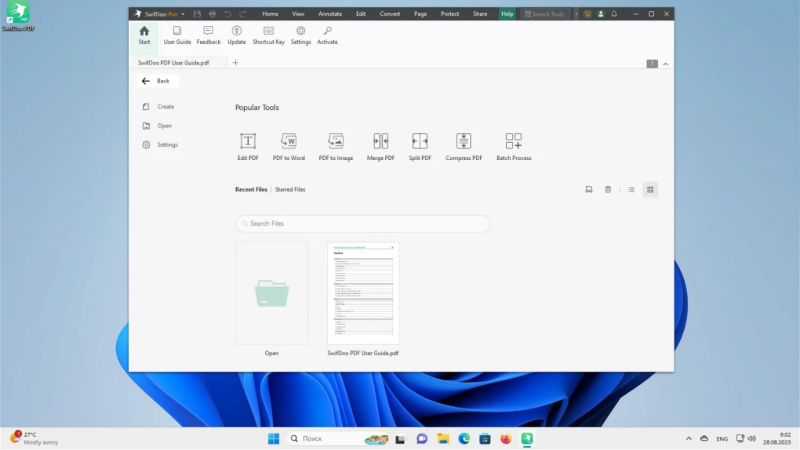Add a new tab with plus

coord(235,63)
